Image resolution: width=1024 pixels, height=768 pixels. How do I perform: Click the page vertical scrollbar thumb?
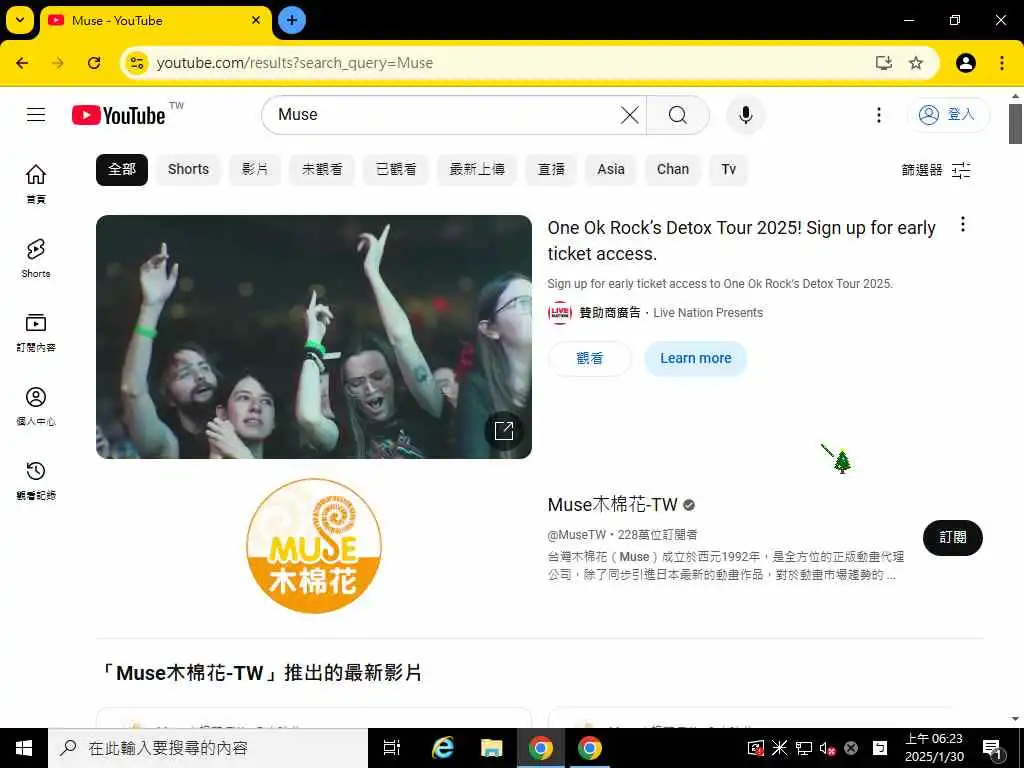(1015, 123)
